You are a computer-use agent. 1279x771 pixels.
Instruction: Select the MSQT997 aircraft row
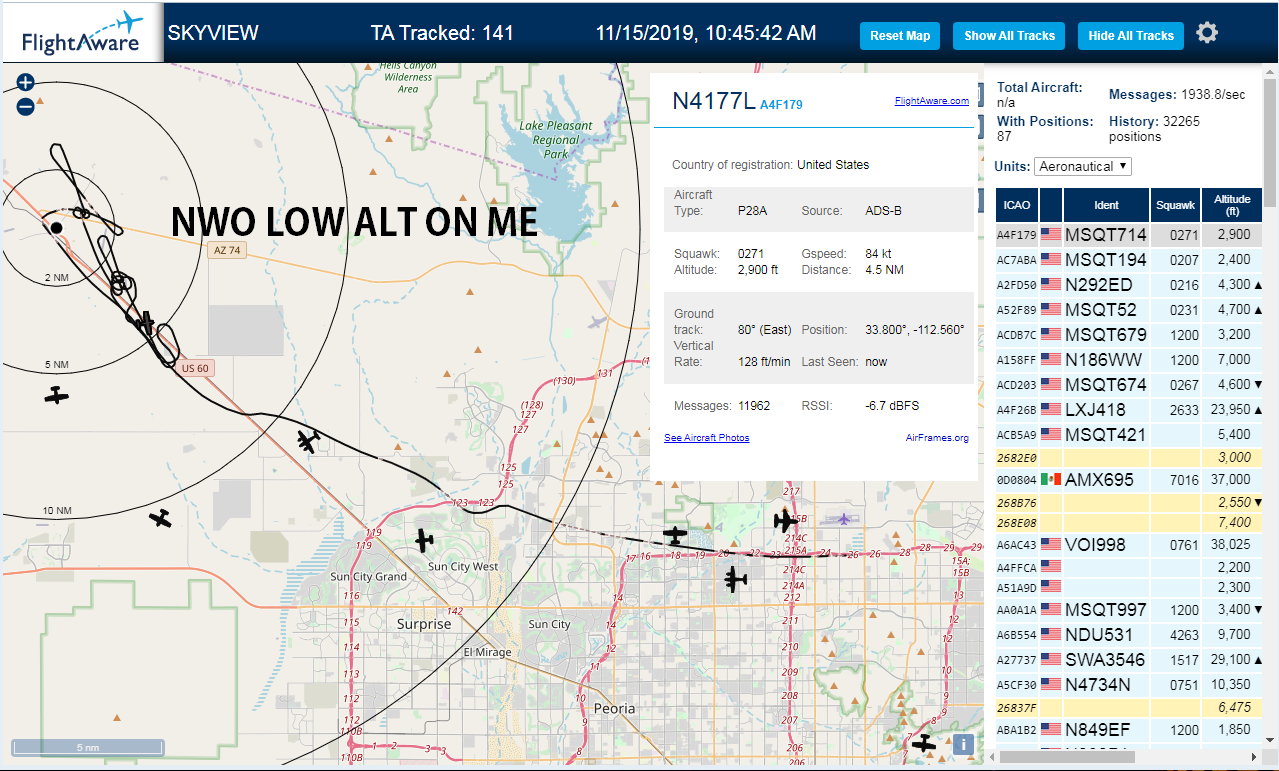click(1130, 610)
